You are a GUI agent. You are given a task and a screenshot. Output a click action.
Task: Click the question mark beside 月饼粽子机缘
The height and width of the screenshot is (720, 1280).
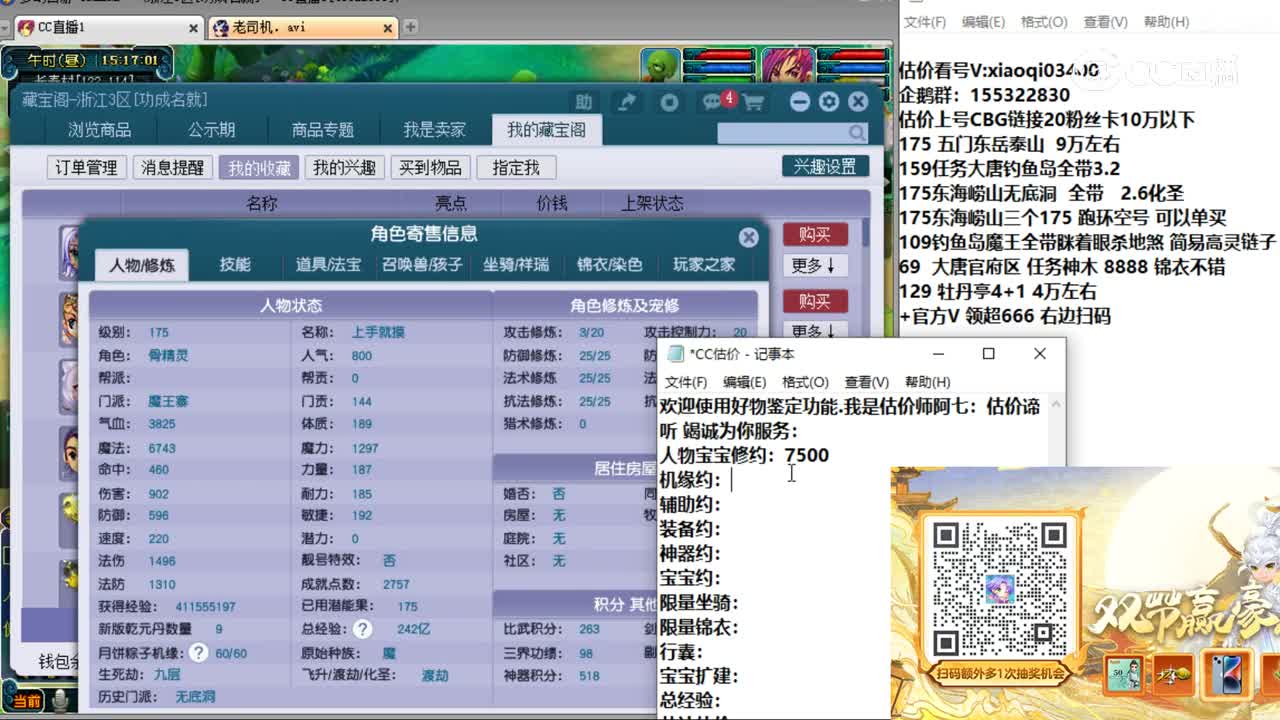click(199, 652)
